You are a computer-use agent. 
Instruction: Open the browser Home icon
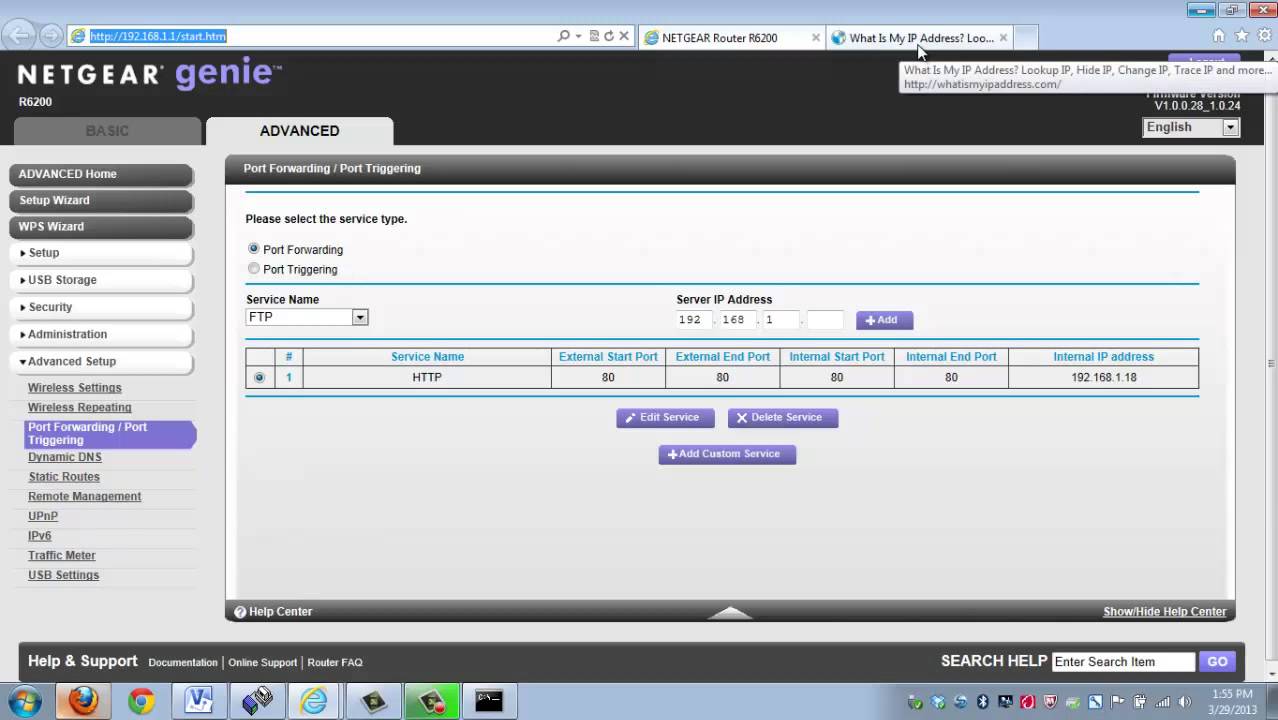[1218, 36]
